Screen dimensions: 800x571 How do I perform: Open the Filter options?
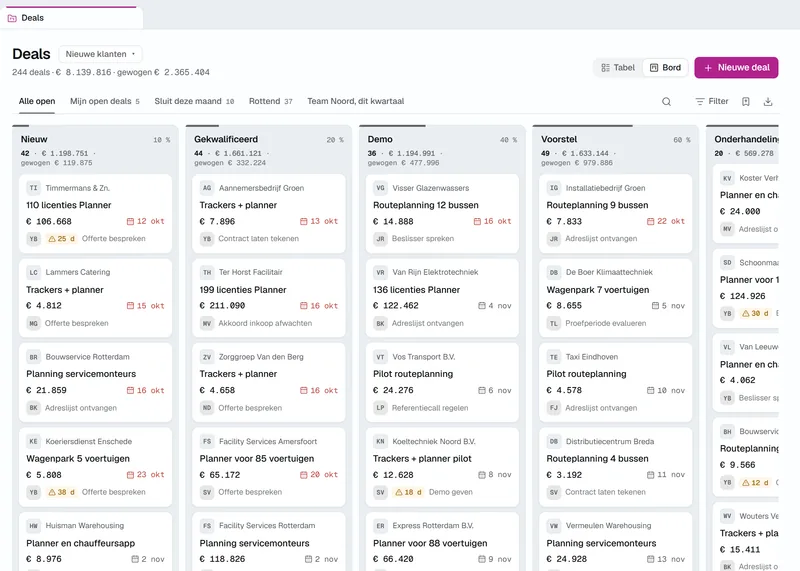pyautogui.click(x=712, y=102)
